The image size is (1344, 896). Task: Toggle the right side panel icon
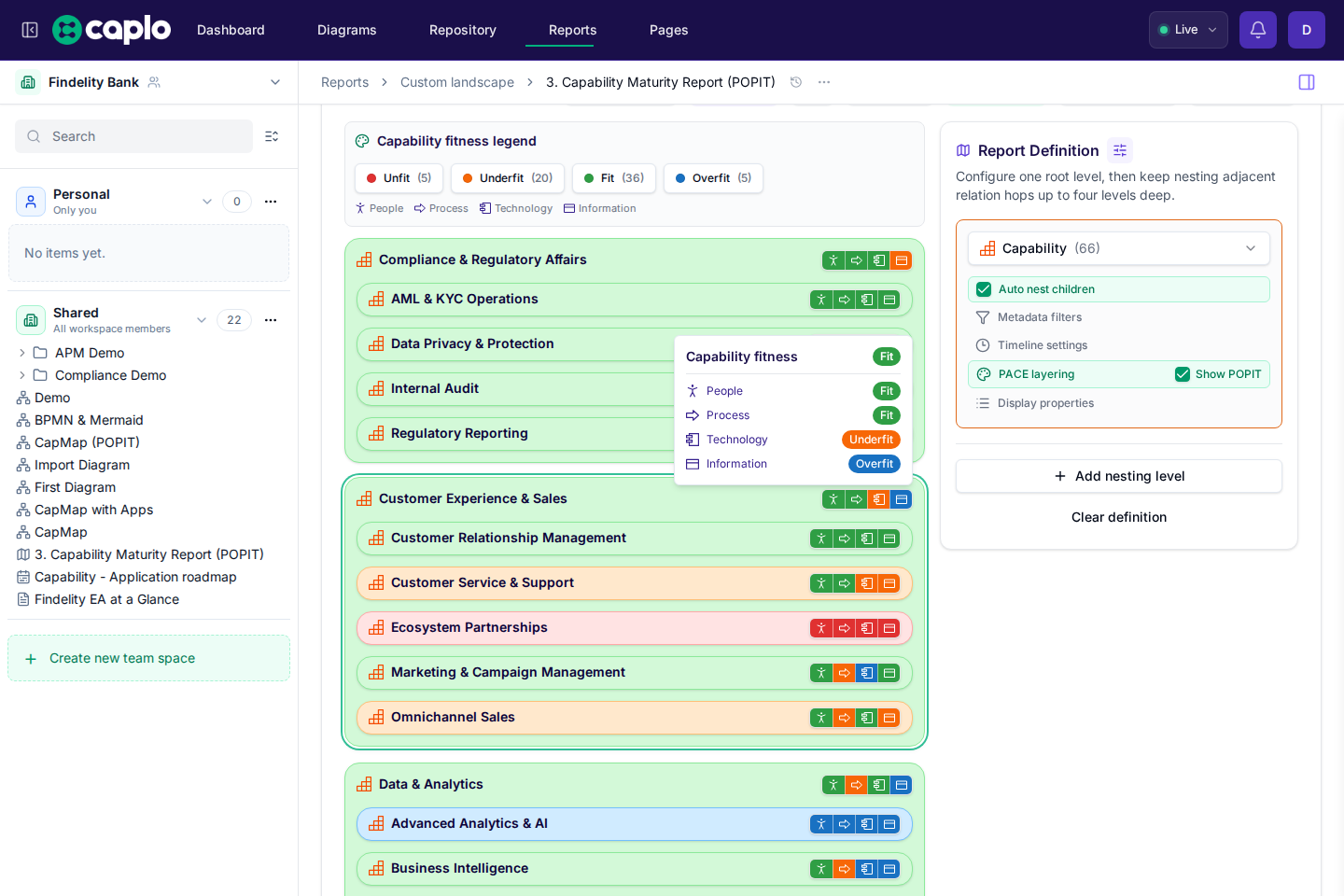1307,82
